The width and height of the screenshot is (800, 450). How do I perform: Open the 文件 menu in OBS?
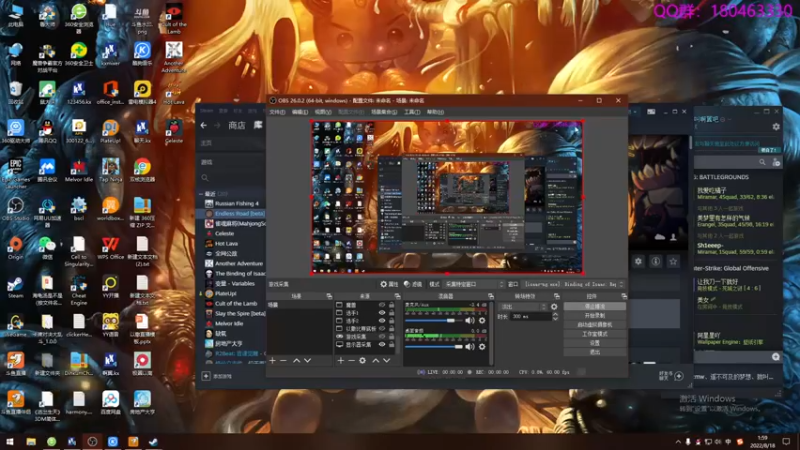[x=277, y=112]
